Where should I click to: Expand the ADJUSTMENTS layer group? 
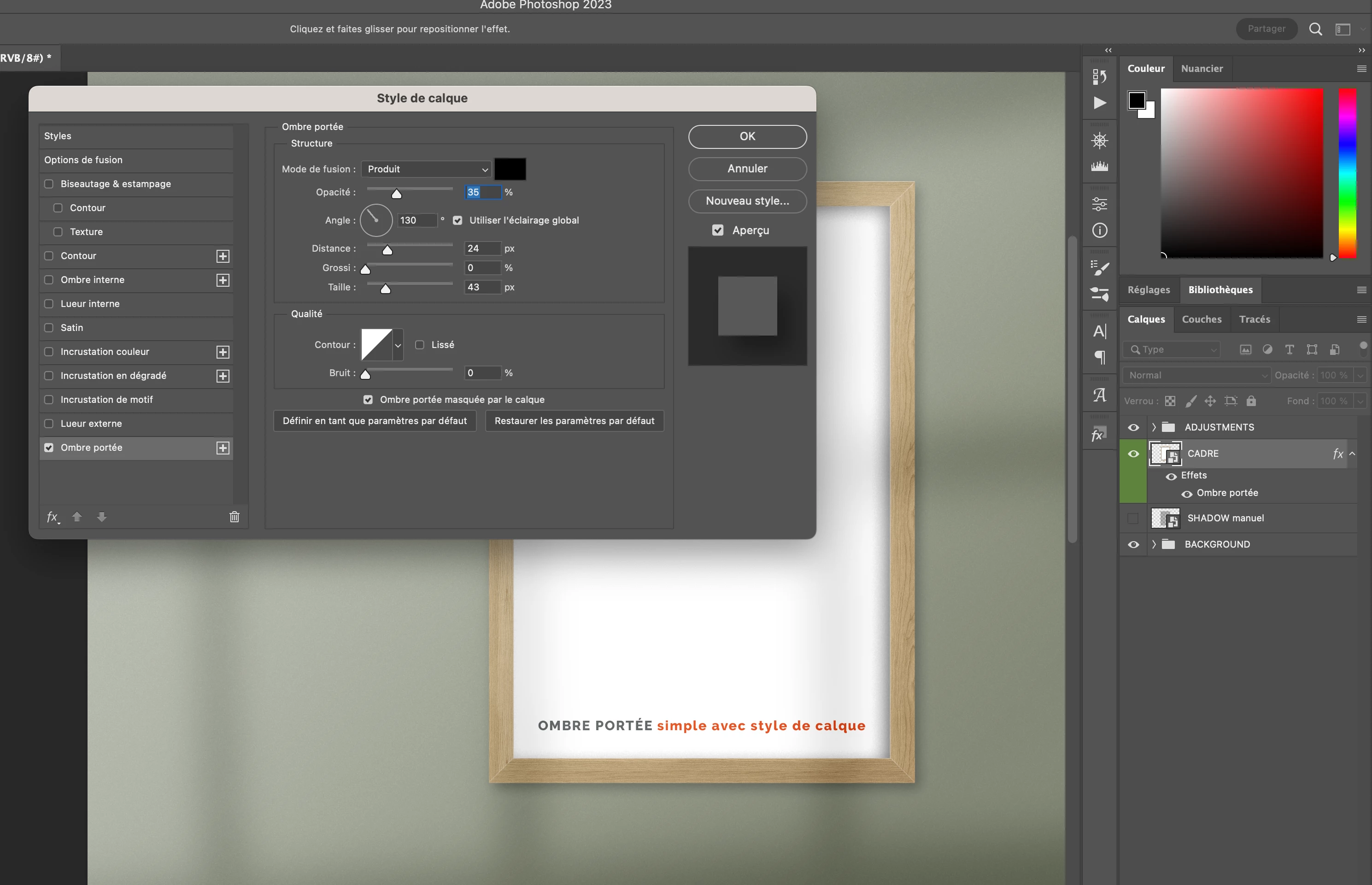[x=1154, y=427]
